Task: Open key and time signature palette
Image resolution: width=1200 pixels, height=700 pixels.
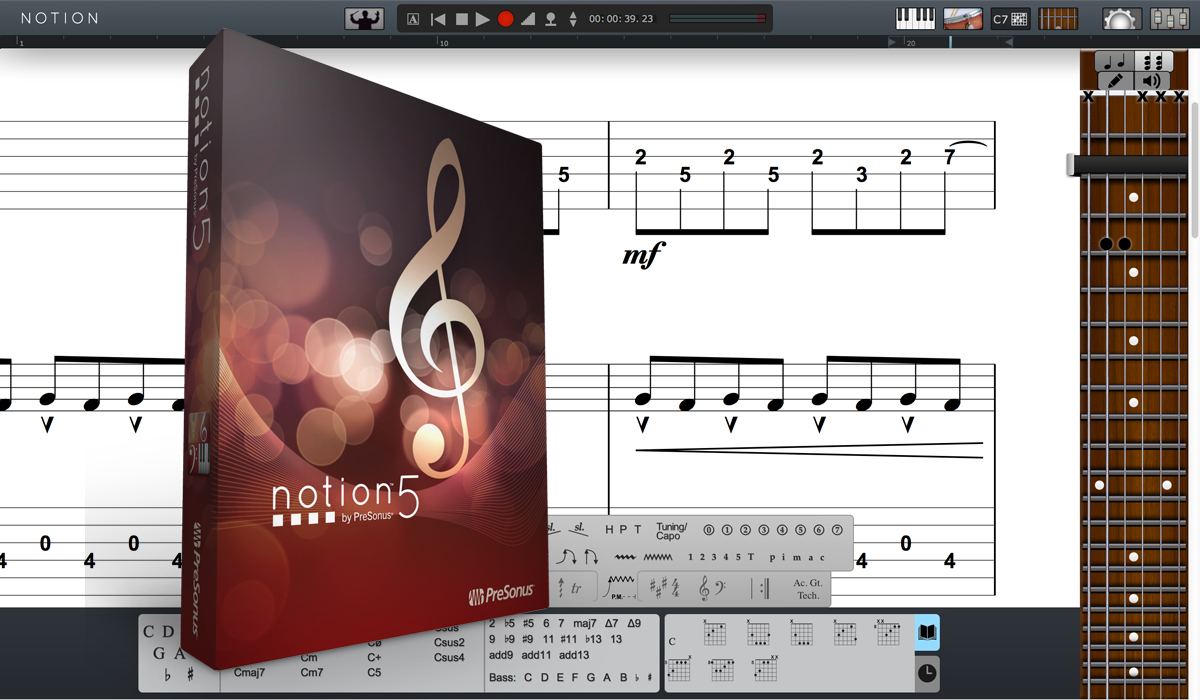Action: point(664,587)
